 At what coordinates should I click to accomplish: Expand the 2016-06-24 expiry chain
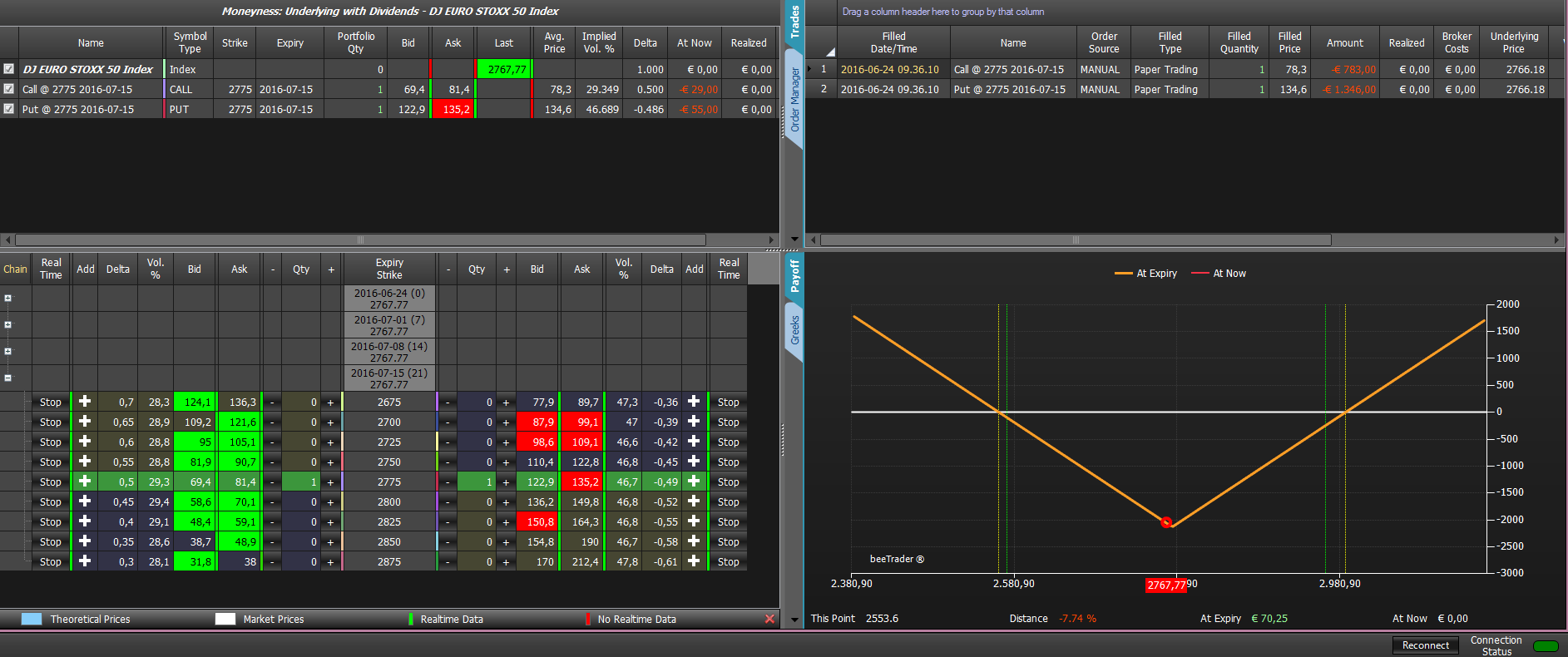[8, 298]
